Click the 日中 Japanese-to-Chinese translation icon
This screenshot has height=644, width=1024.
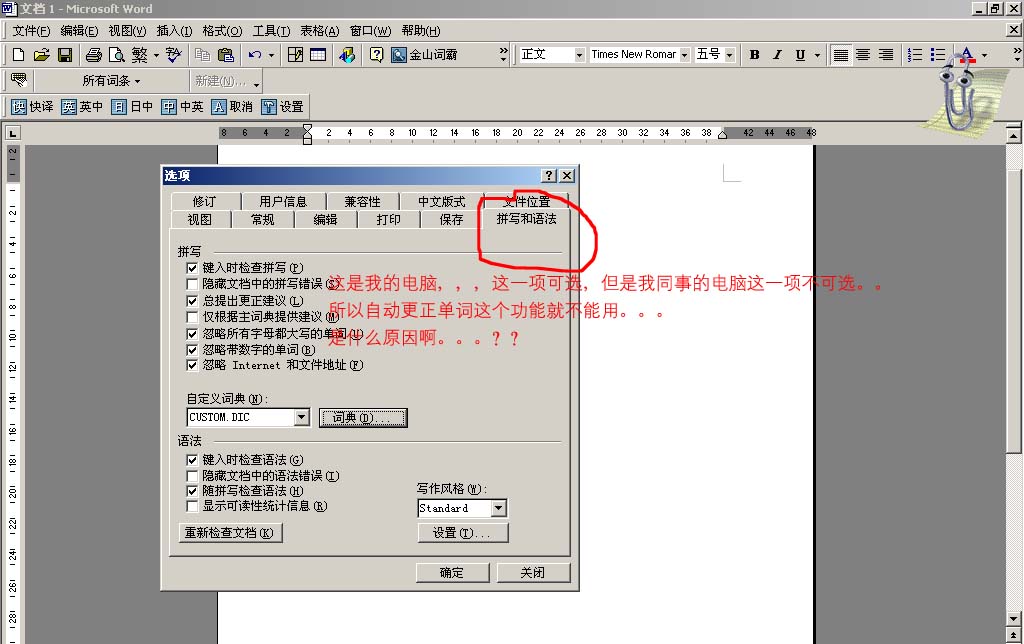coord(132,106)
